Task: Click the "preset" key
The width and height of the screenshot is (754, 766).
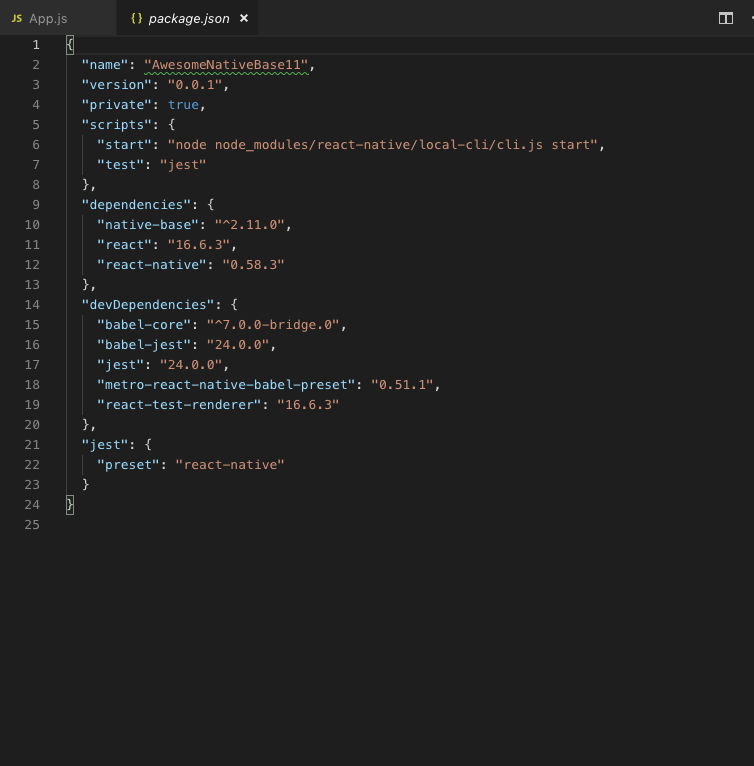Action: 129,465
